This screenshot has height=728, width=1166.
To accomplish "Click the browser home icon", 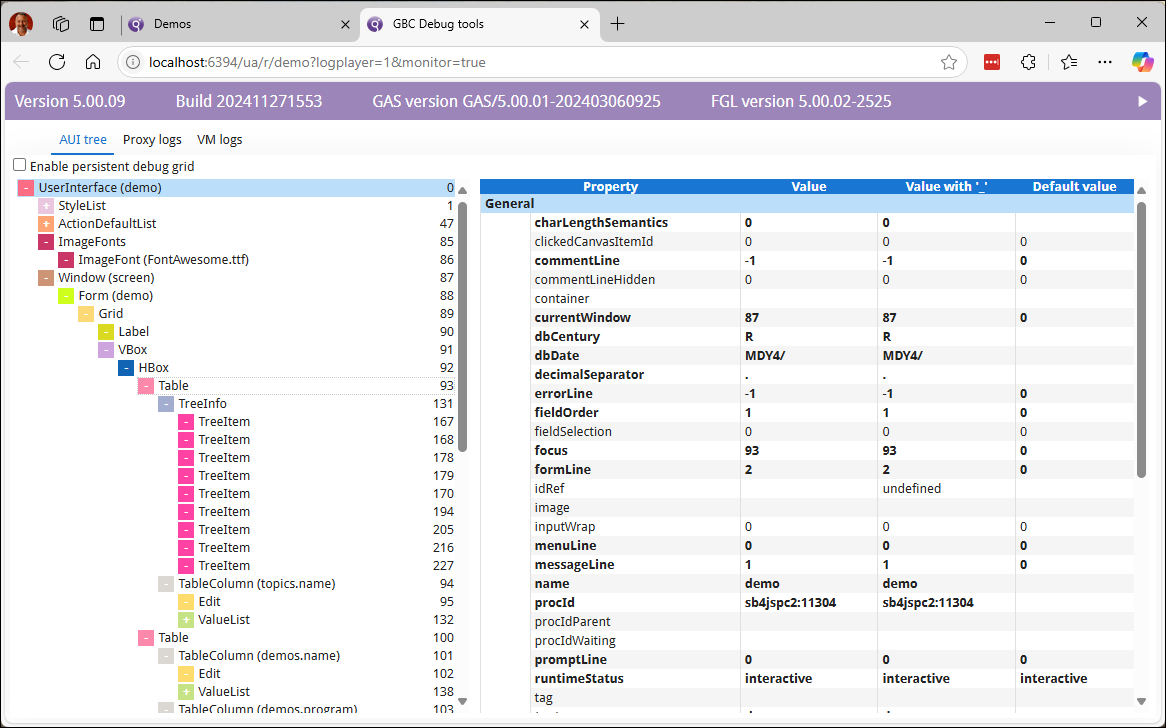I will [x=93, y=62].
